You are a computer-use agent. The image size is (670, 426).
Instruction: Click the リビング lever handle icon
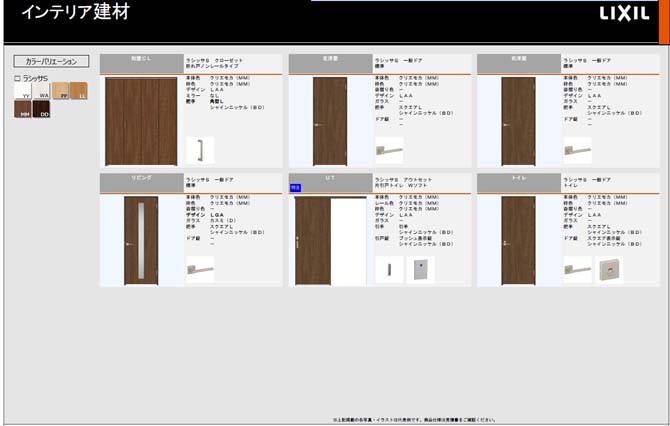(x=200, y=270)
